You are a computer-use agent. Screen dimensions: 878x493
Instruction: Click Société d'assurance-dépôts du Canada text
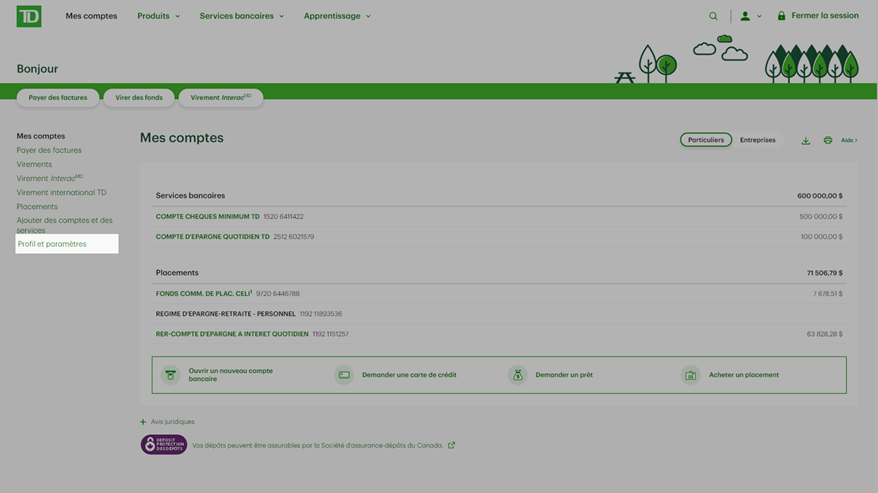point(379,445)
